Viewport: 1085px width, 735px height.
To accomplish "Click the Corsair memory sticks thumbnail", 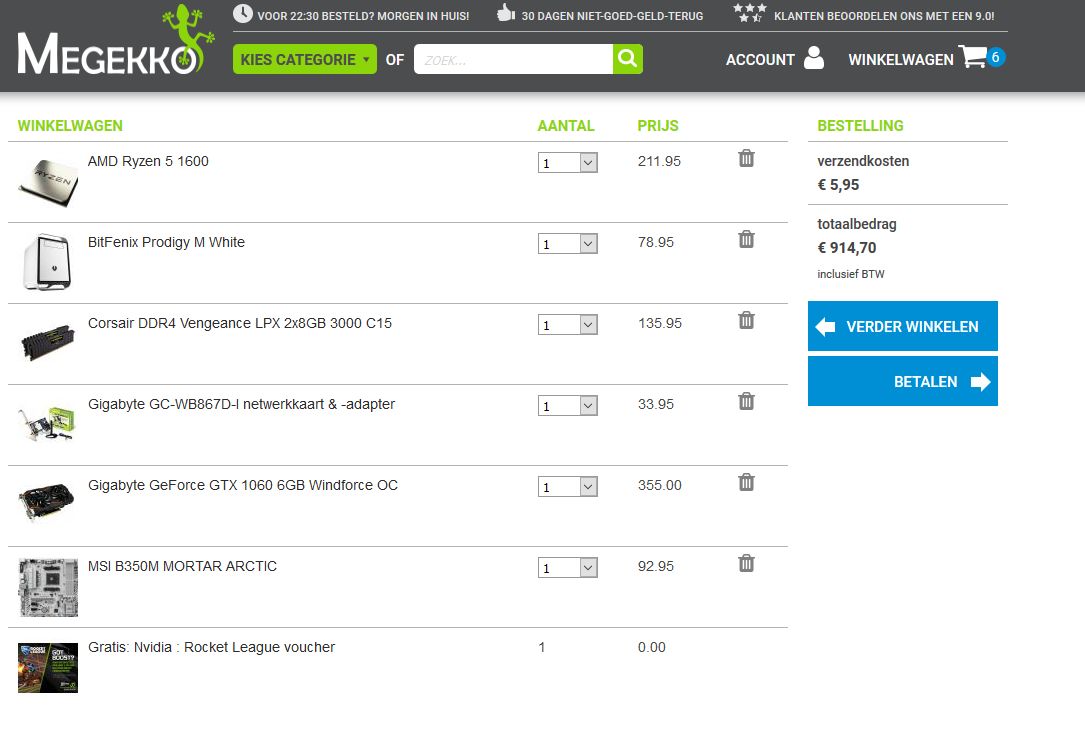I will coord(48,343).
